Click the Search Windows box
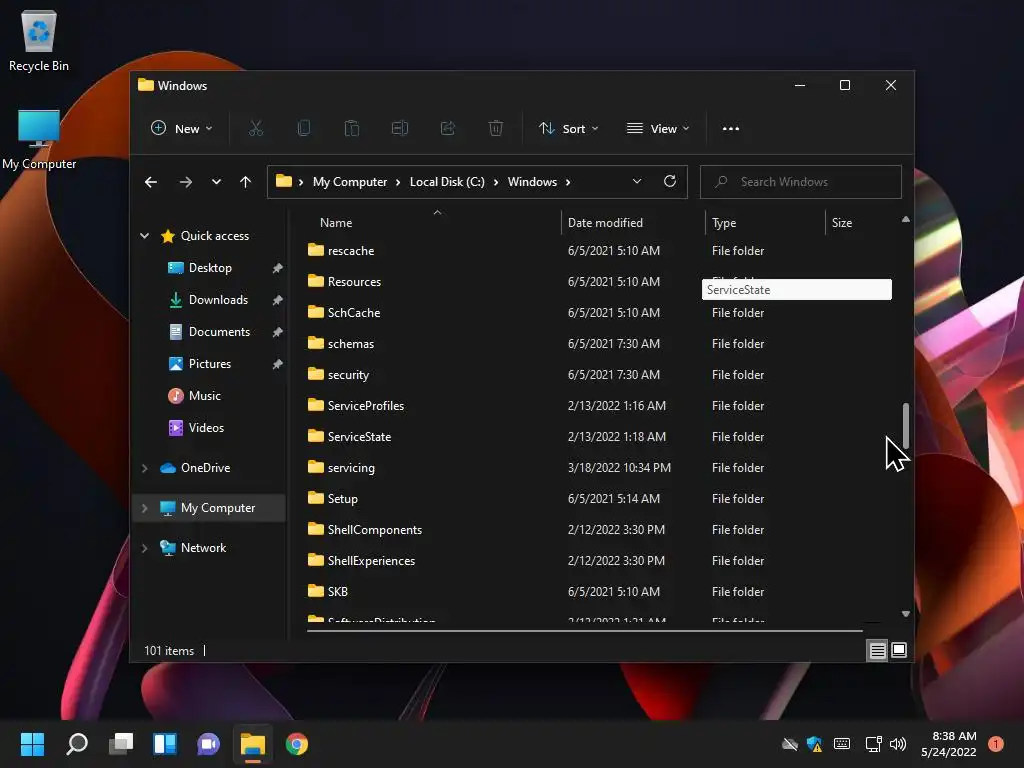The width and height of the screenshot is (1024, 768). [x=801, y=182]
